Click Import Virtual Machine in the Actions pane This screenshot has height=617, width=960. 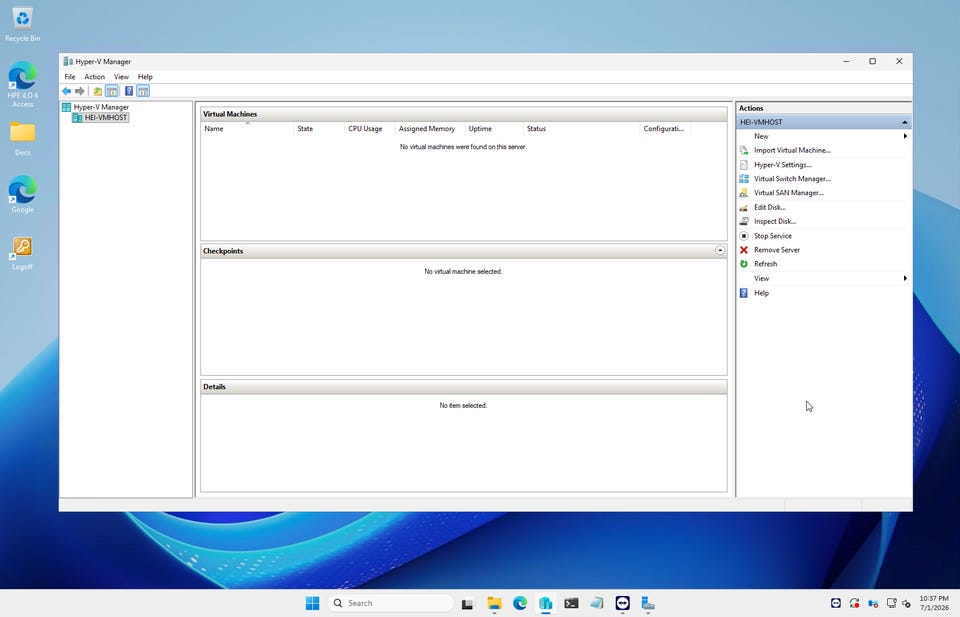coord(792,151)
